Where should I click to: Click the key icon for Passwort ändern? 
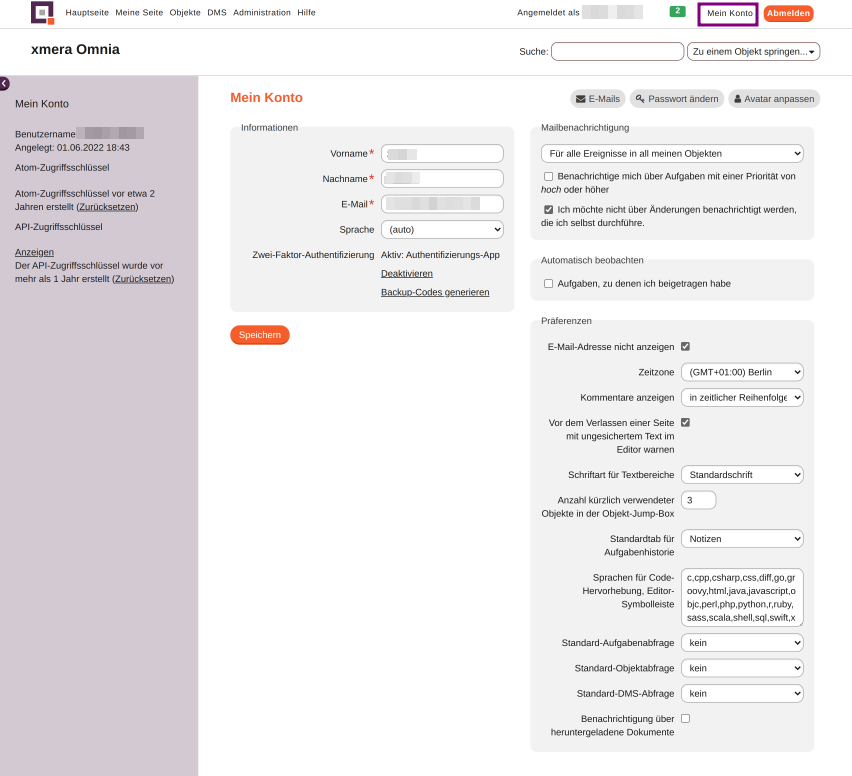coord(640,99)
